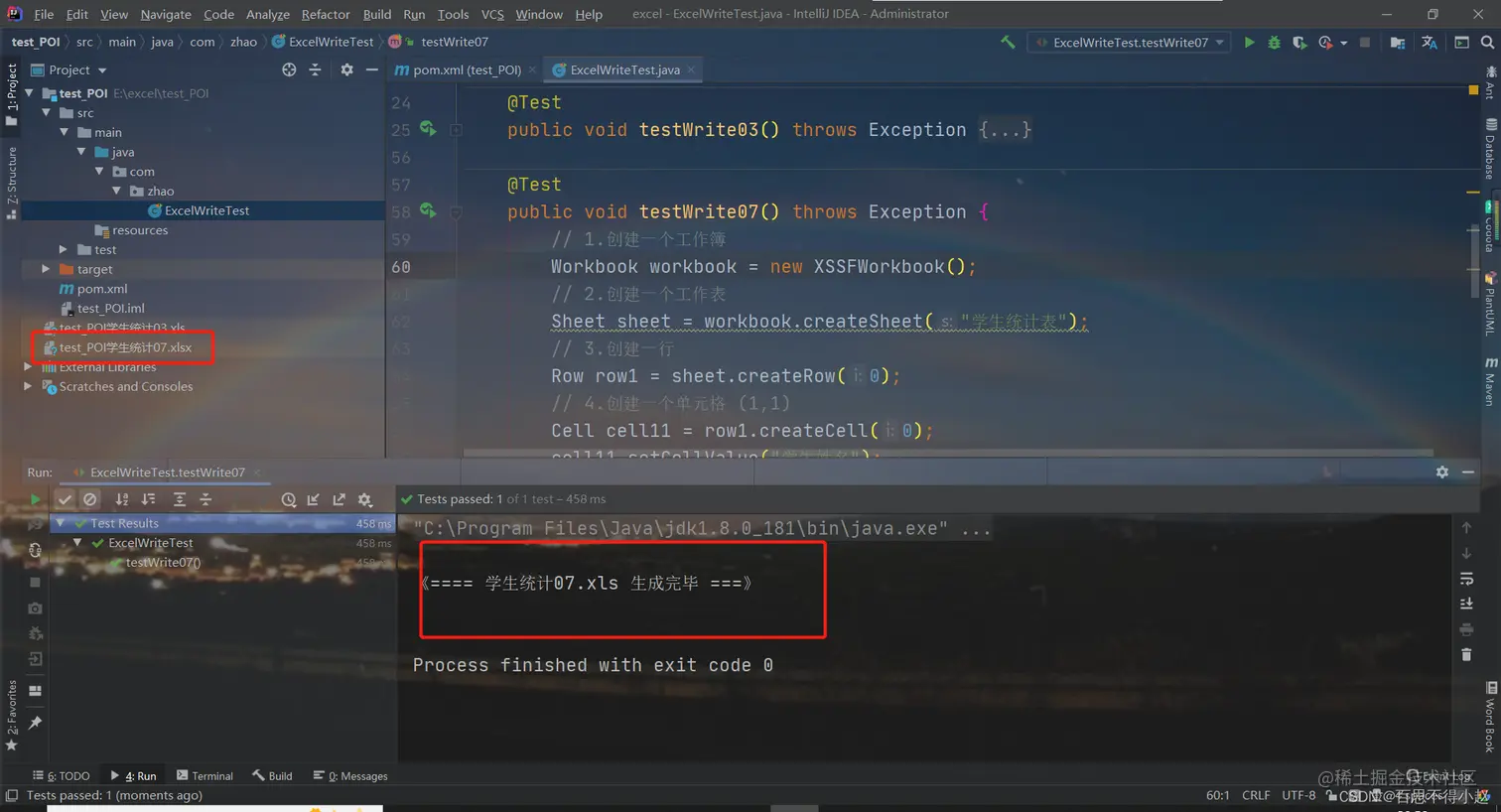The height and width of the screenshot is (812, 1501).
Task: Collapse all test results icon
Action: pyautogui.click(x=205, y=499)
